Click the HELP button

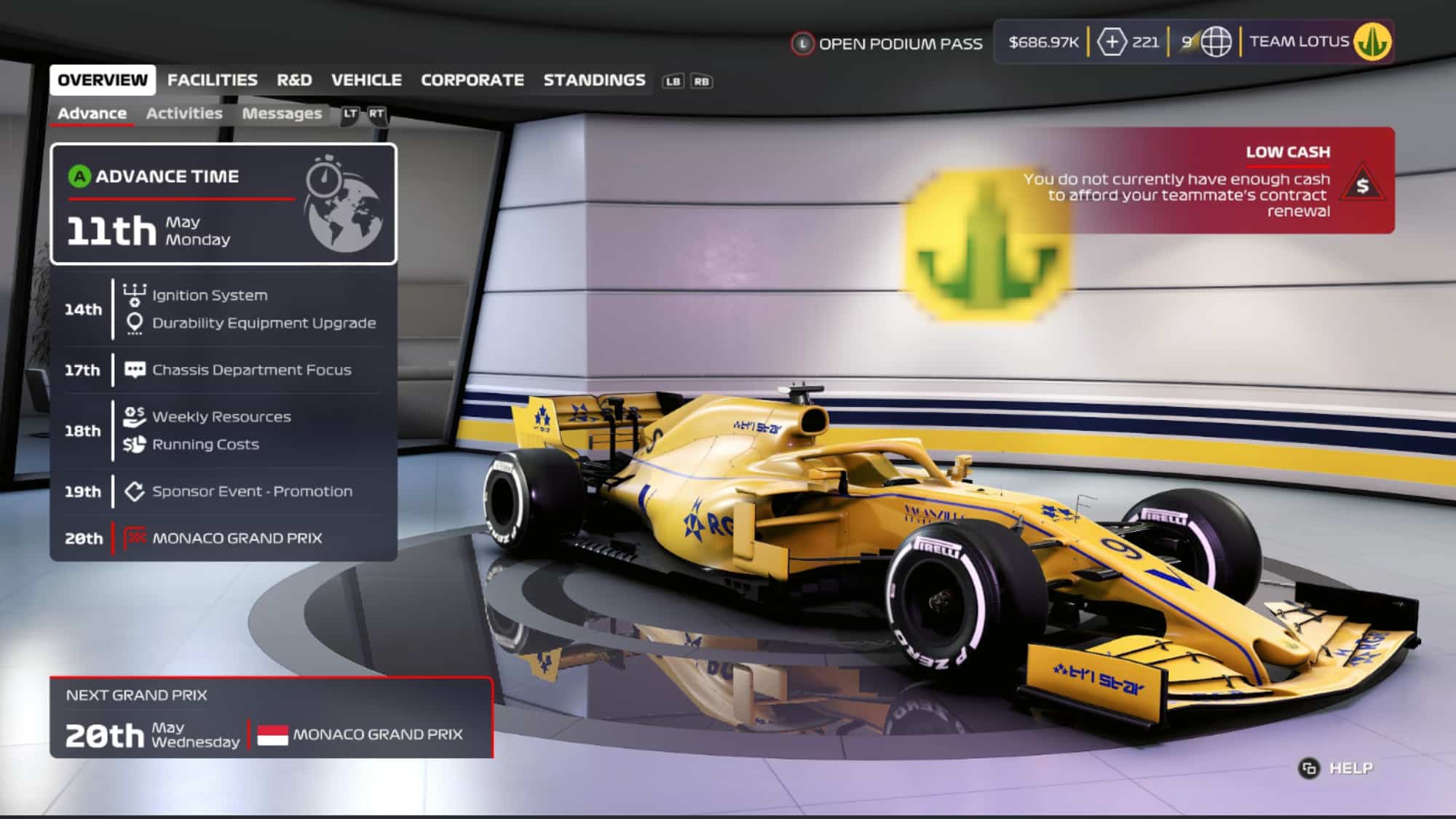[1351, 768]
